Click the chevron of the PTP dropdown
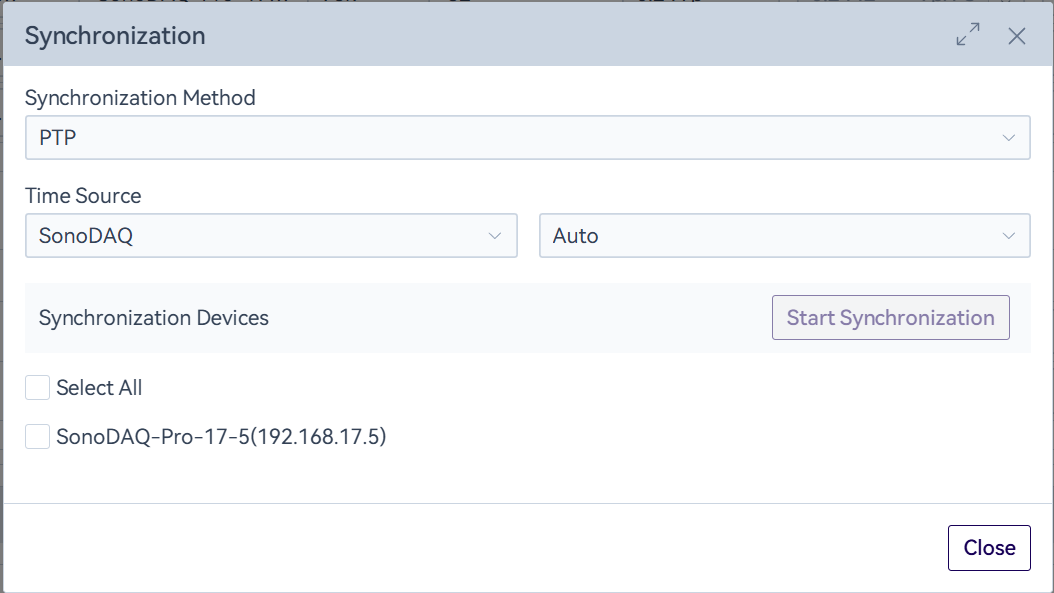The image size is (1054, 593). [x=1009, y=138]
